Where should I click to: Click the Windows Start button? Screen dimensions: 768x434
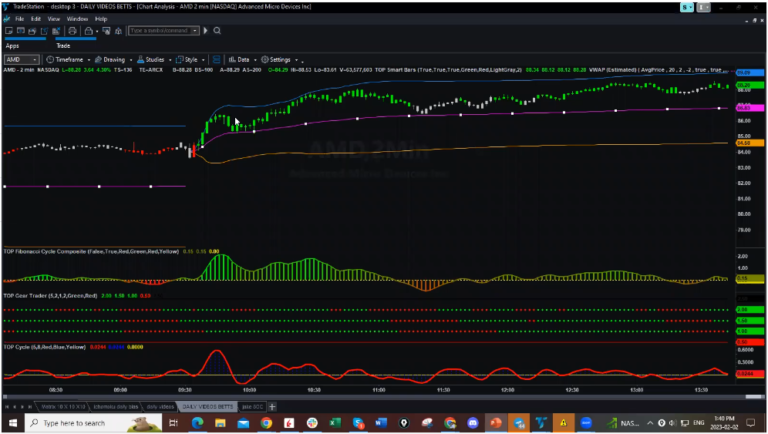10,423
